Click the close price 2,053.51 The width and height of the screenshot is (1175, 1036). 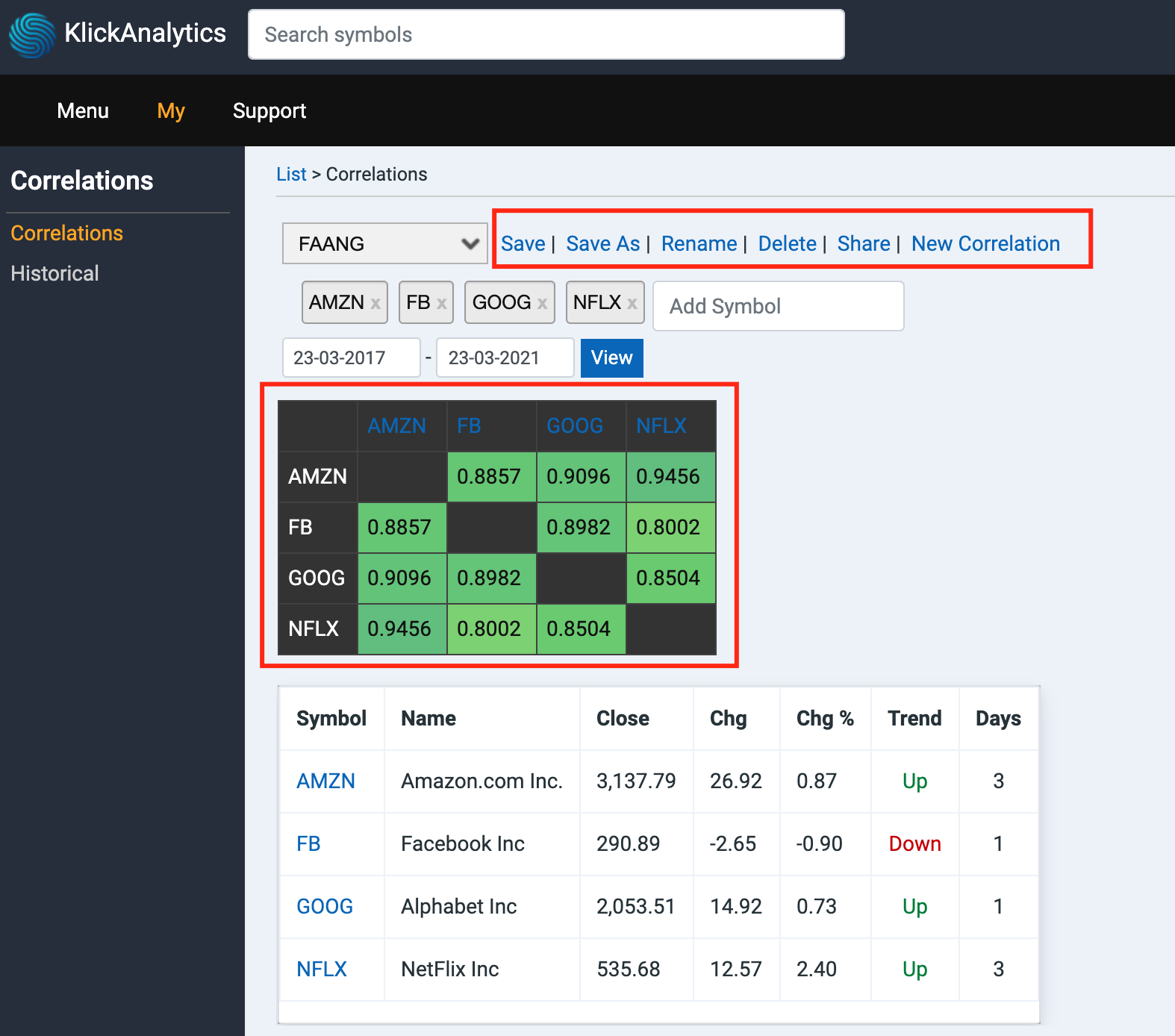click(636, 906)
